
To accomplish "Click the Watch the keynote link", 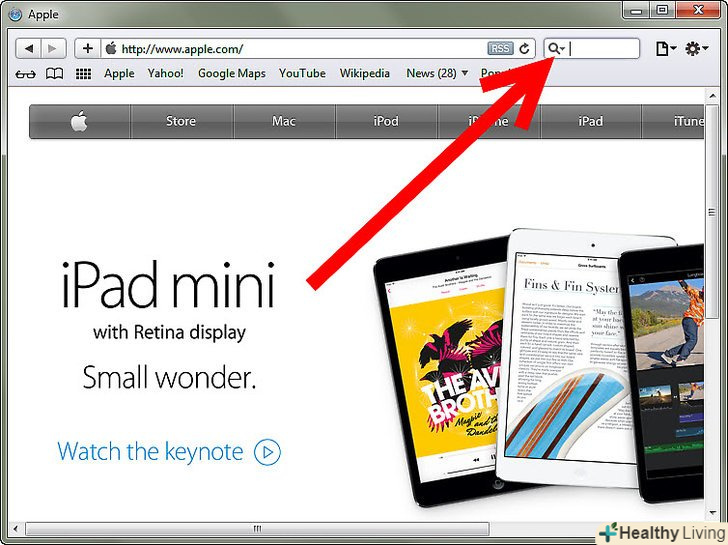I will point(150,451).
